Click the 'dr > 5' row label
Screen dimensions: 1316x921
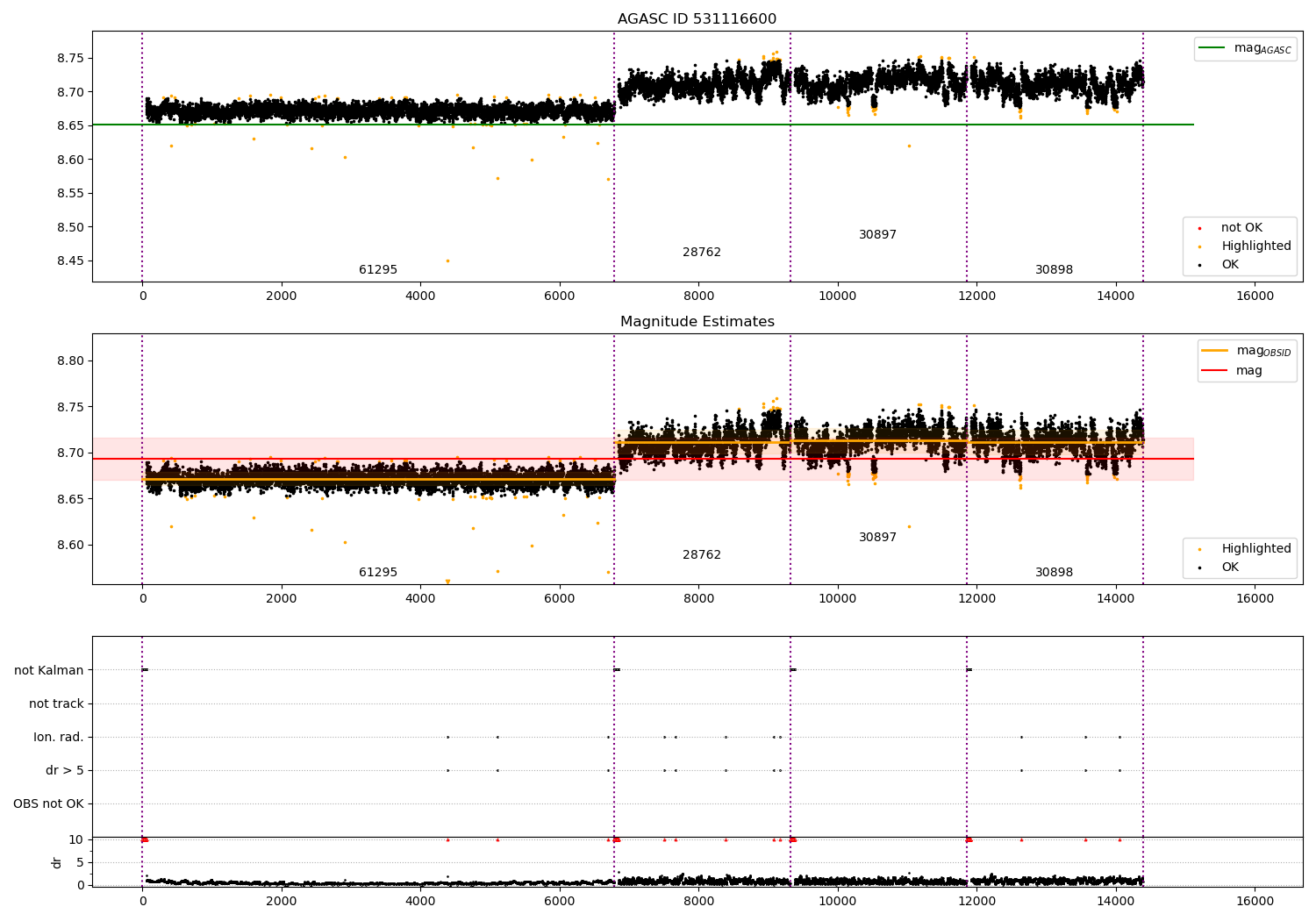[x=65, y=771]
